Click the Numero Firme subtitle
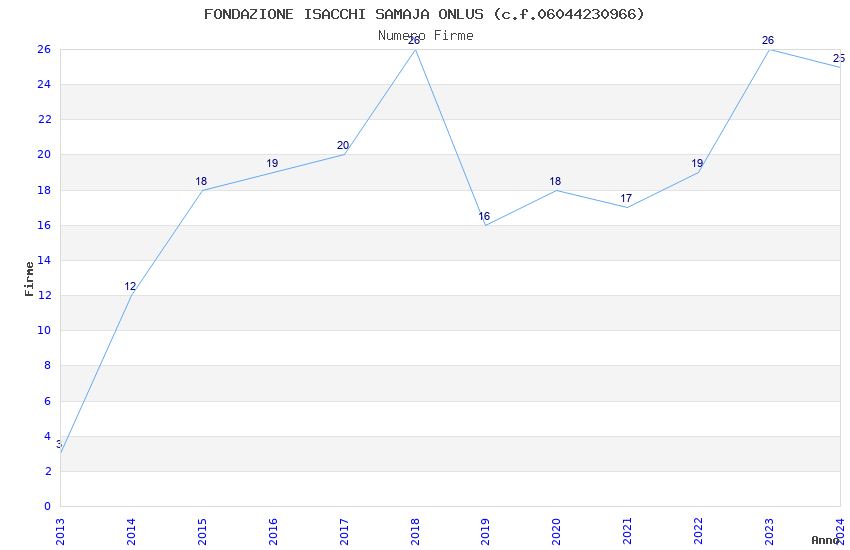This screenshot has height=550, width=850. click(x=426, y=35)
